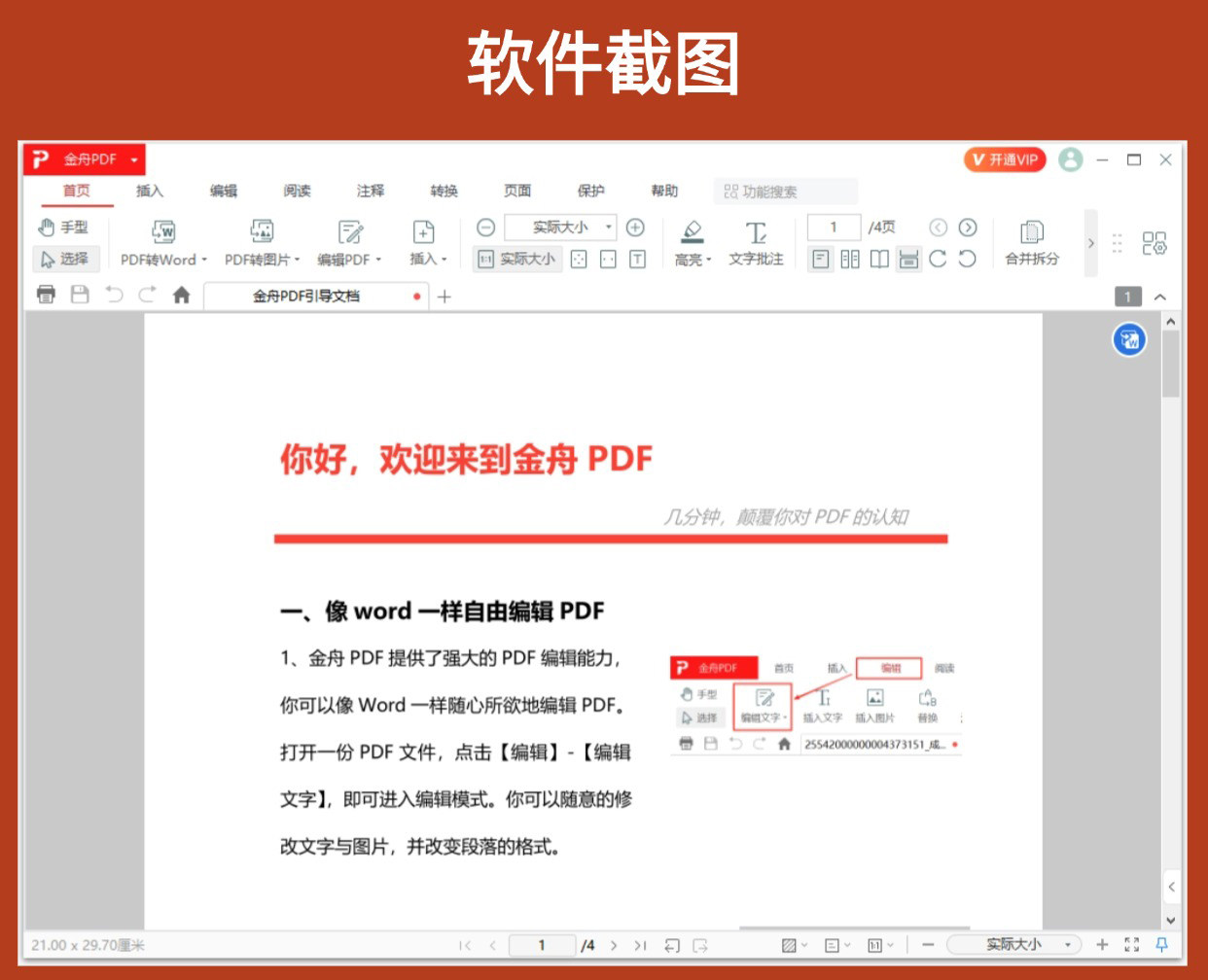Image resolution: width=1208 pixels, height=980 pixels.
Task: Go to previous page using ribbon arrow
Action: click(938, 227)
